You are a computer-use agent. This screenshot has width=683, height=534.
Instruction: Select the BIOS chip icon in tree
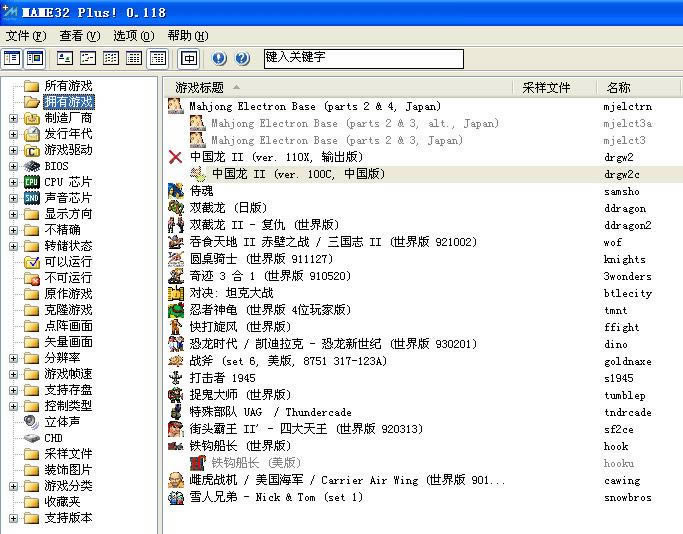point(32,166)
